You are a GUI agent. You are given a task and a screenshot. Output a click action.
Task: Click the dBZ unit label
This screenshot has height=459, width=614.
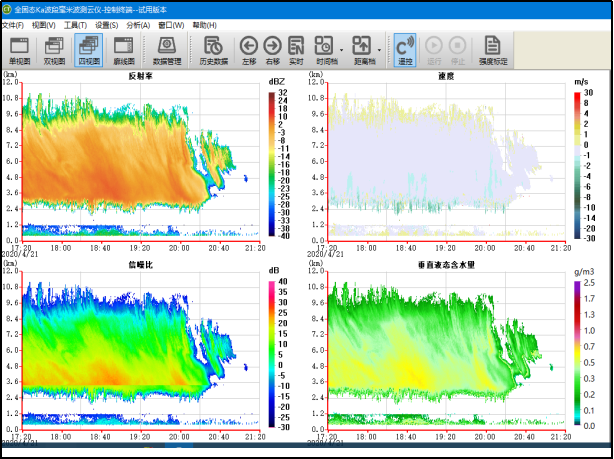coord(276,82)
